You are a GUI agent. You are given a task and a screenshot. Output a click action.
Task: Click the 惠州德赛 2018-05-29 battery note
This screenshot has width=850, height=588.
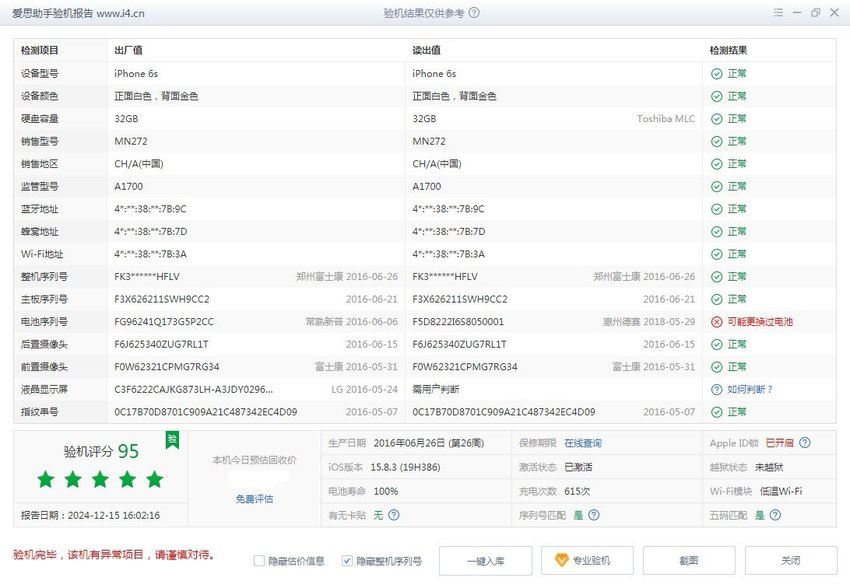click(649, 322)
